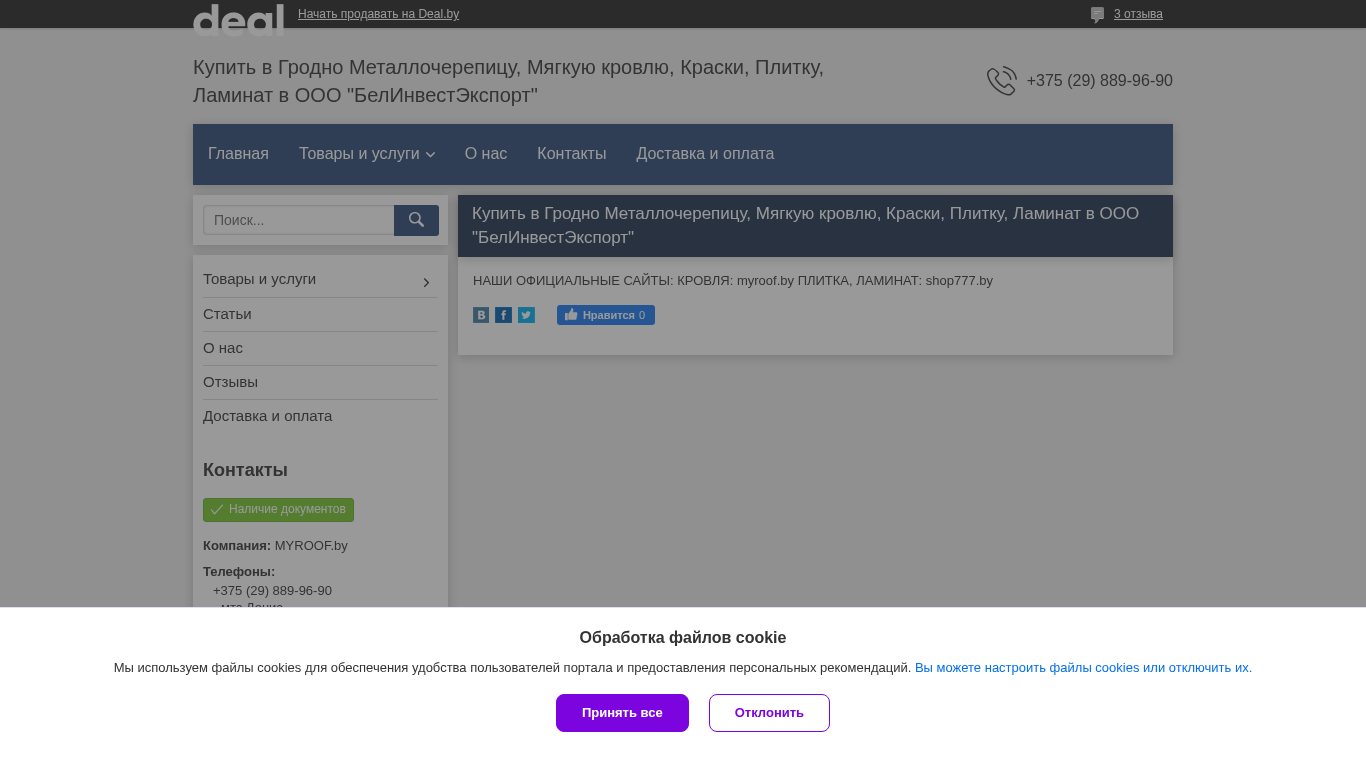Share page via Twitter icon
Viewport: 1366px width, 768px height.
(x=526, y=315)
